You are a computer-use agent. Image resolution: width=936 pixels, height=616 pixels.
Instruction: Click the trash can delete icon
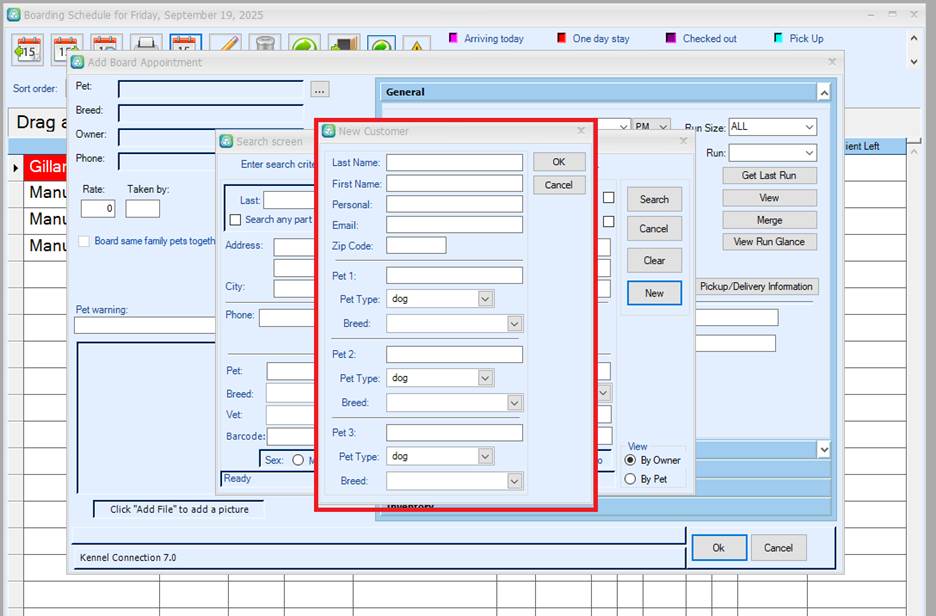pyautogui.click(x=264, y=47)
